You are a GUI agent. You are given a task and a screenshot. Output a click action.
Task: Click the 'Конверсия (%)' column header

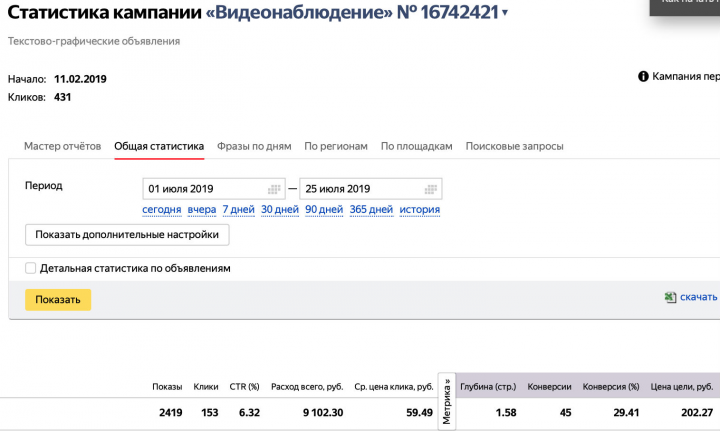pos(611,387)
